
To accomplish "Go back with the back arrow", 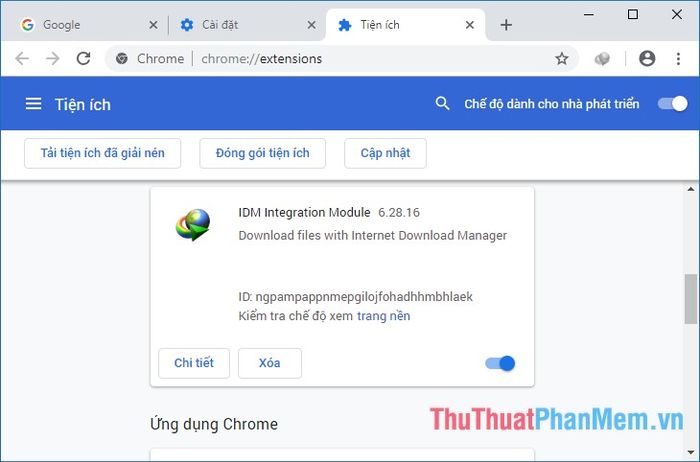I will tap(22, 58).
